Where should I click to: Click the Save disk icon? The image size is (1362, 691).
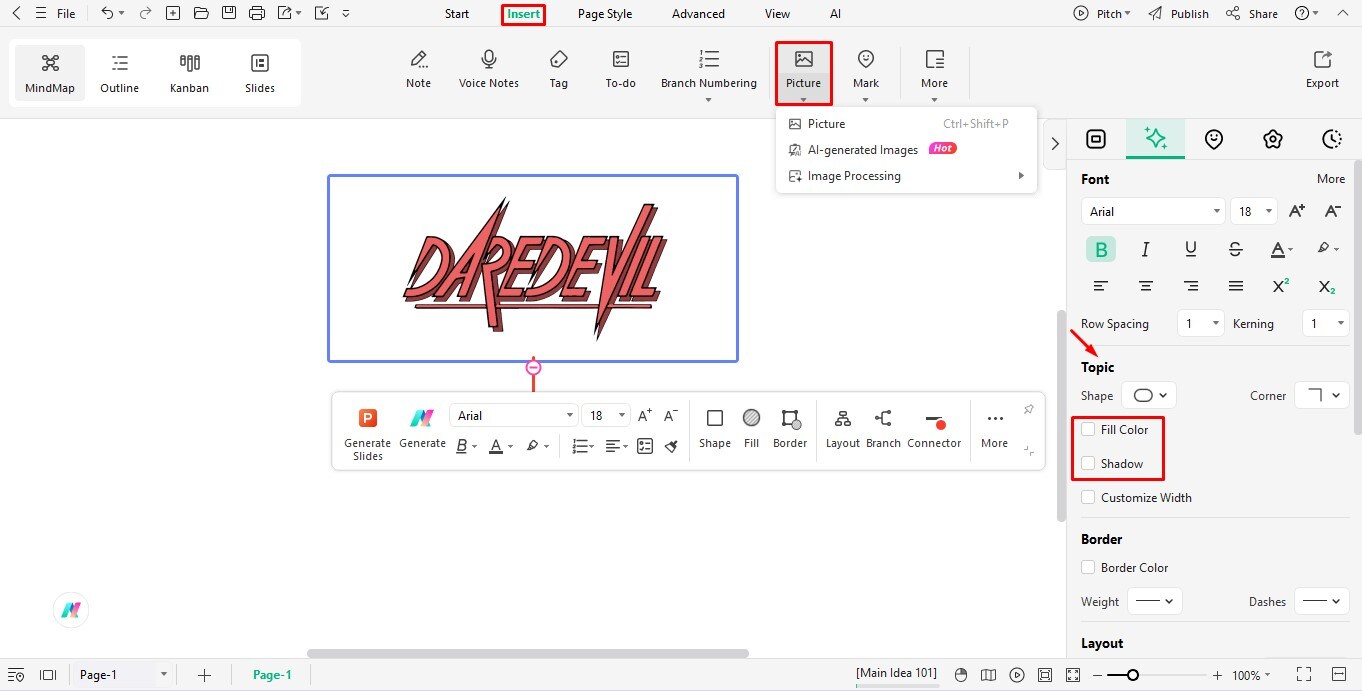click(229, 13)
